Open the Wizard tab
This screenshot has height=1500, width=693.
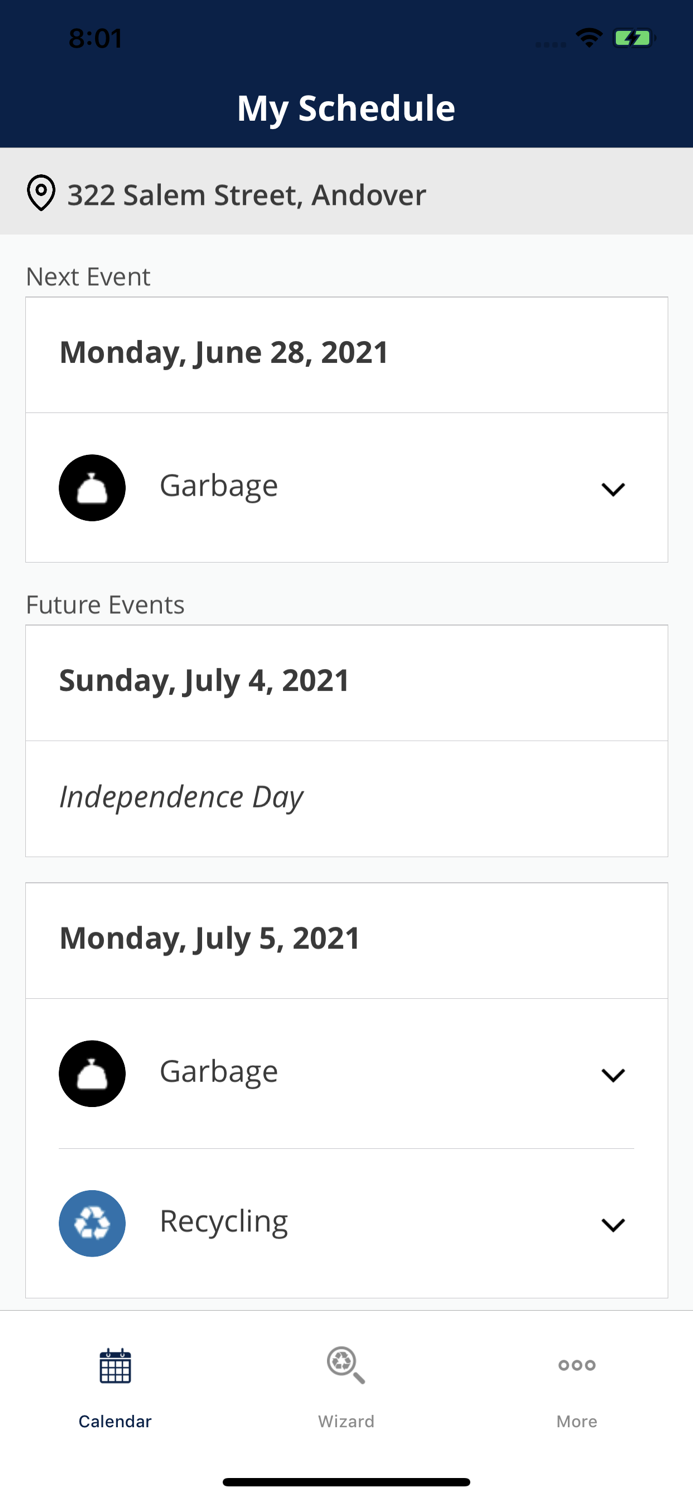pos(346,1388)
